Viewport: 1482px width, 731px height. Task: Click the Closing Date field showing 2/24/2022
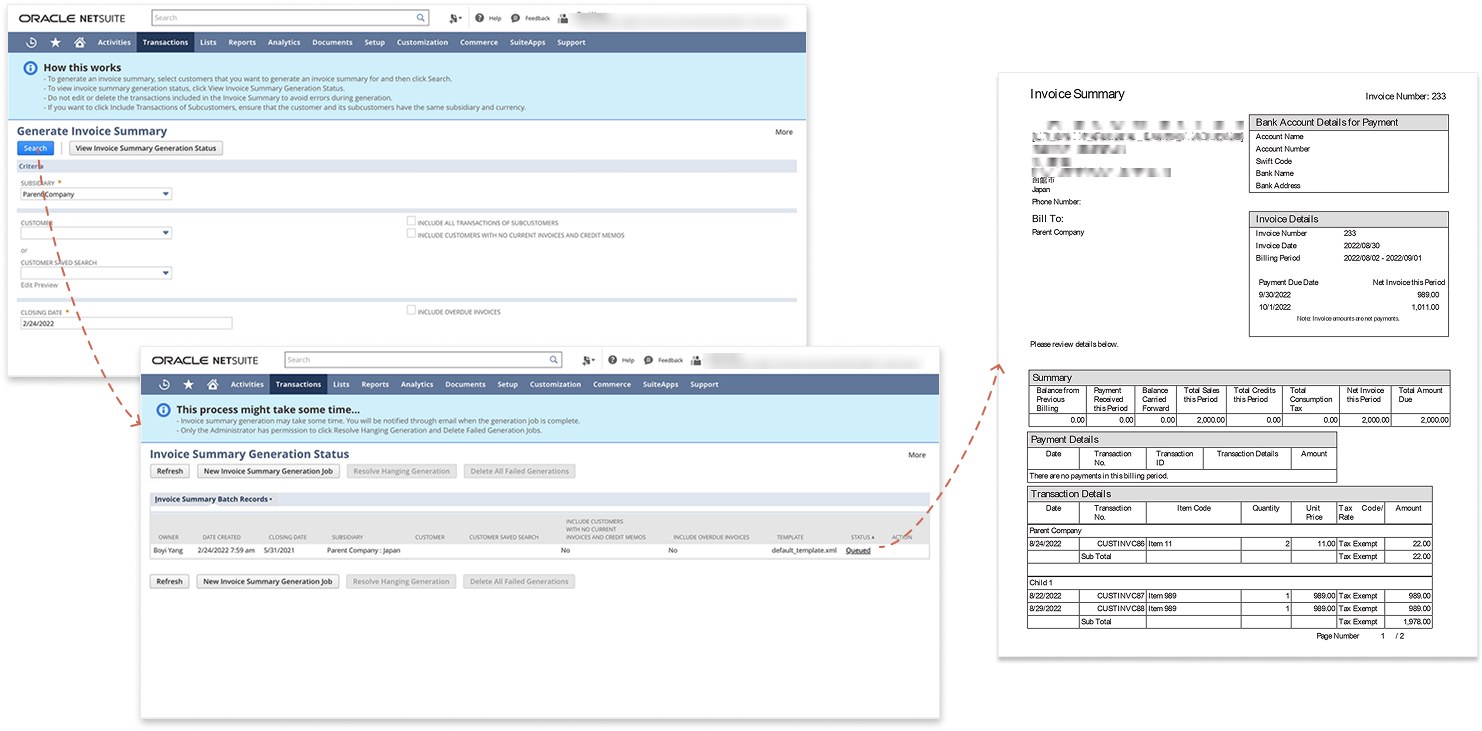(x=126, y=323)
